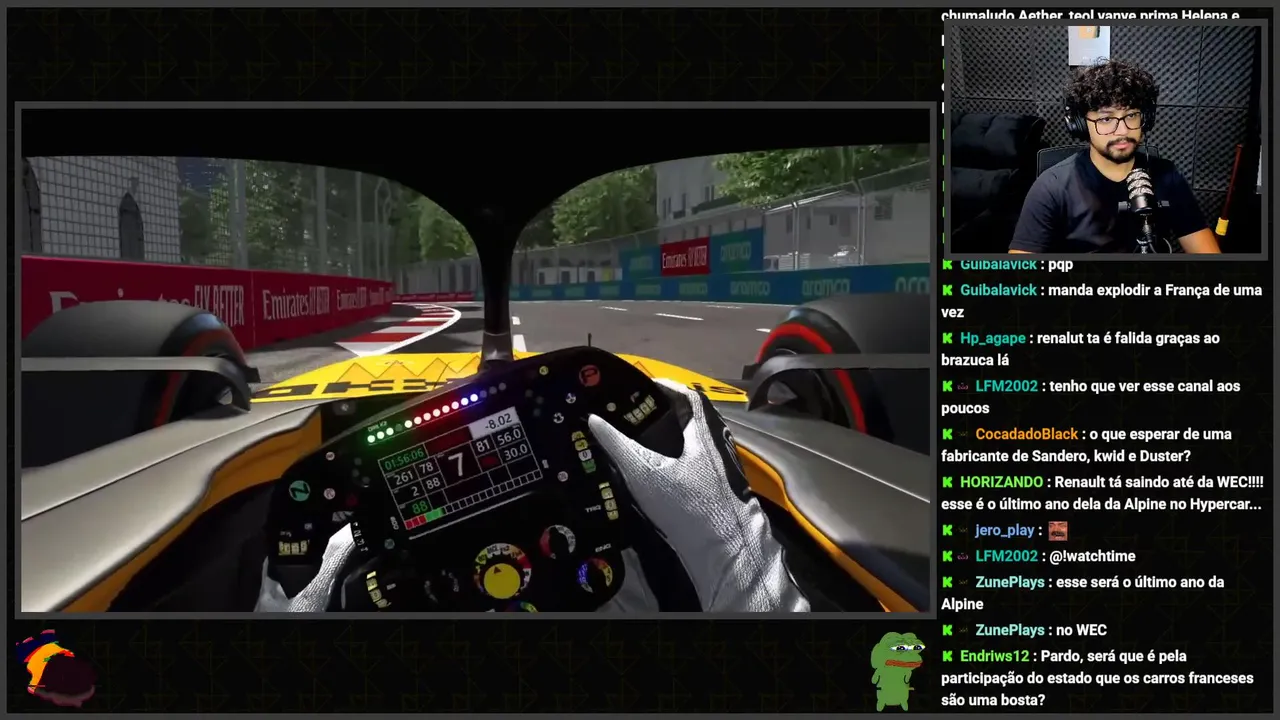Click the racing game video feed

[x=476, y=360]
